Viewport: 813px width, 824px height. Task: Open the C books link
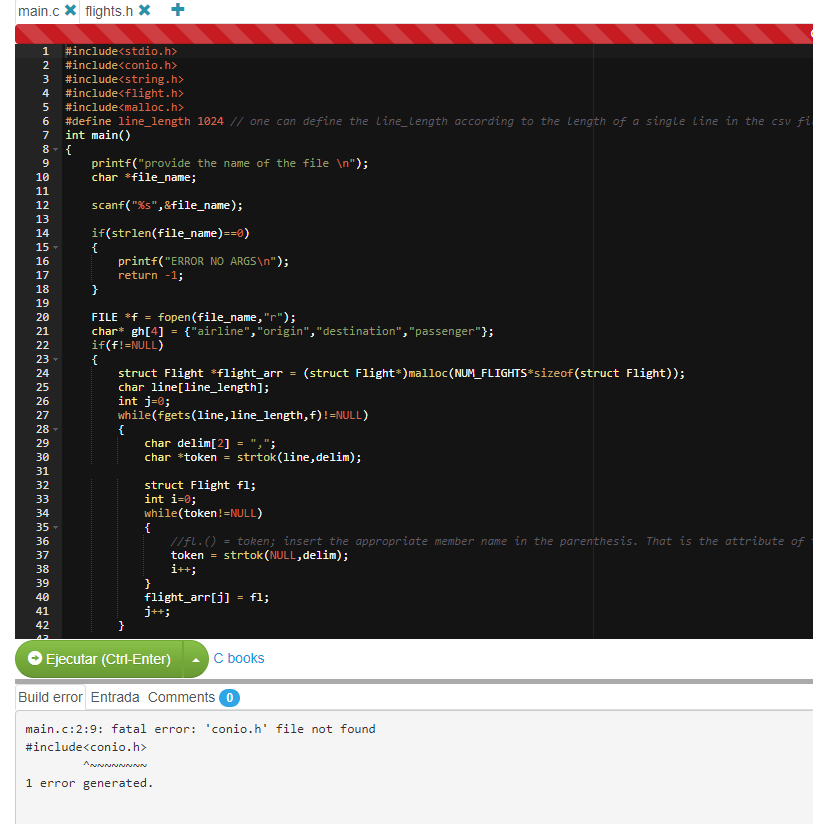pos(238,658)
